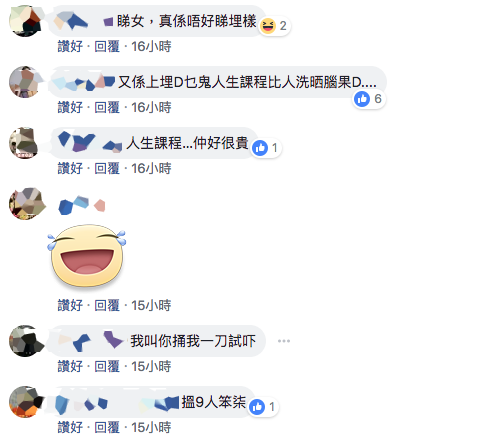Click the 16小時 timestamp under first comment
The height and width of the screenshot is (438, 492).
coord(151,46)
